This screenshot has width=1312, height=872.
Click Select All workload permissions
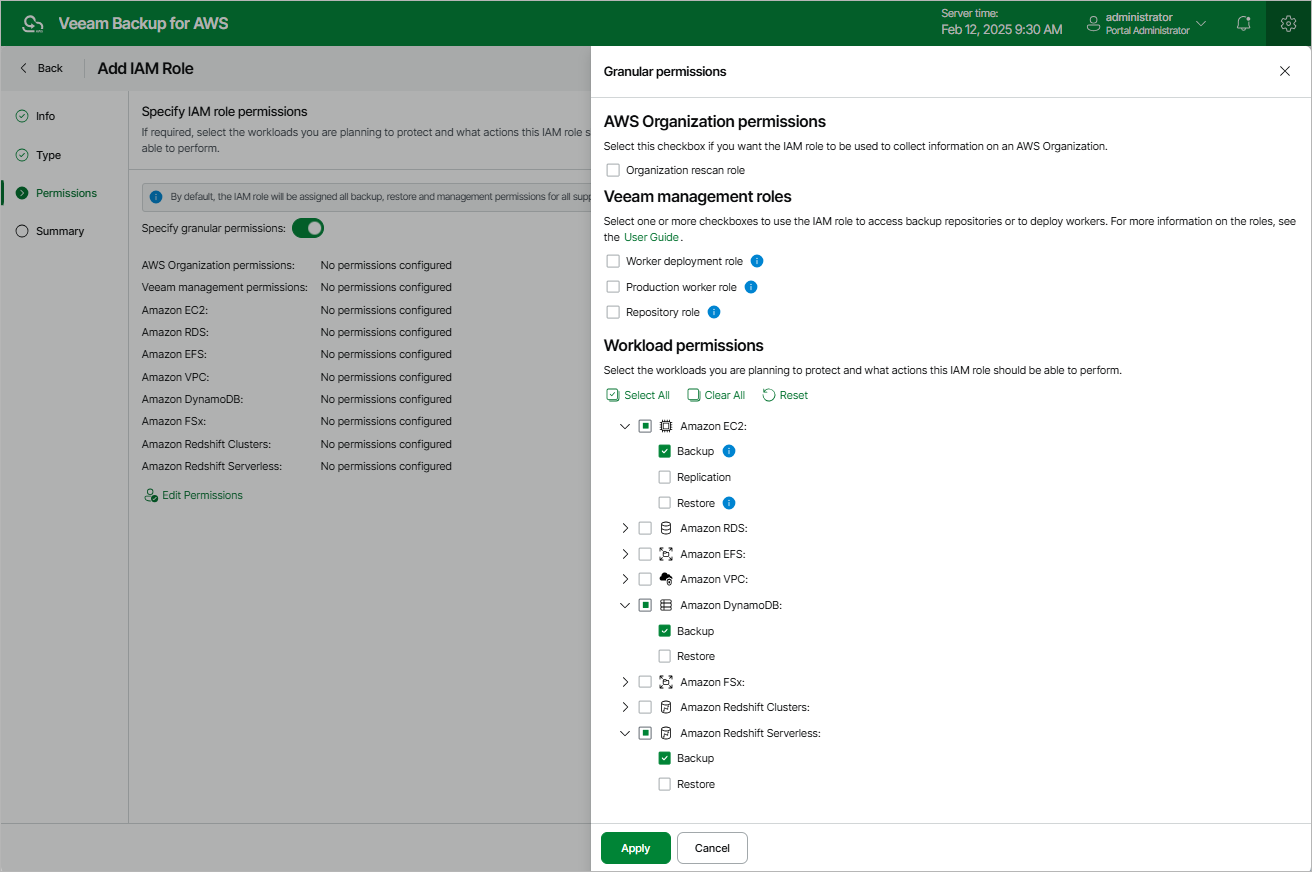point(638,395)
